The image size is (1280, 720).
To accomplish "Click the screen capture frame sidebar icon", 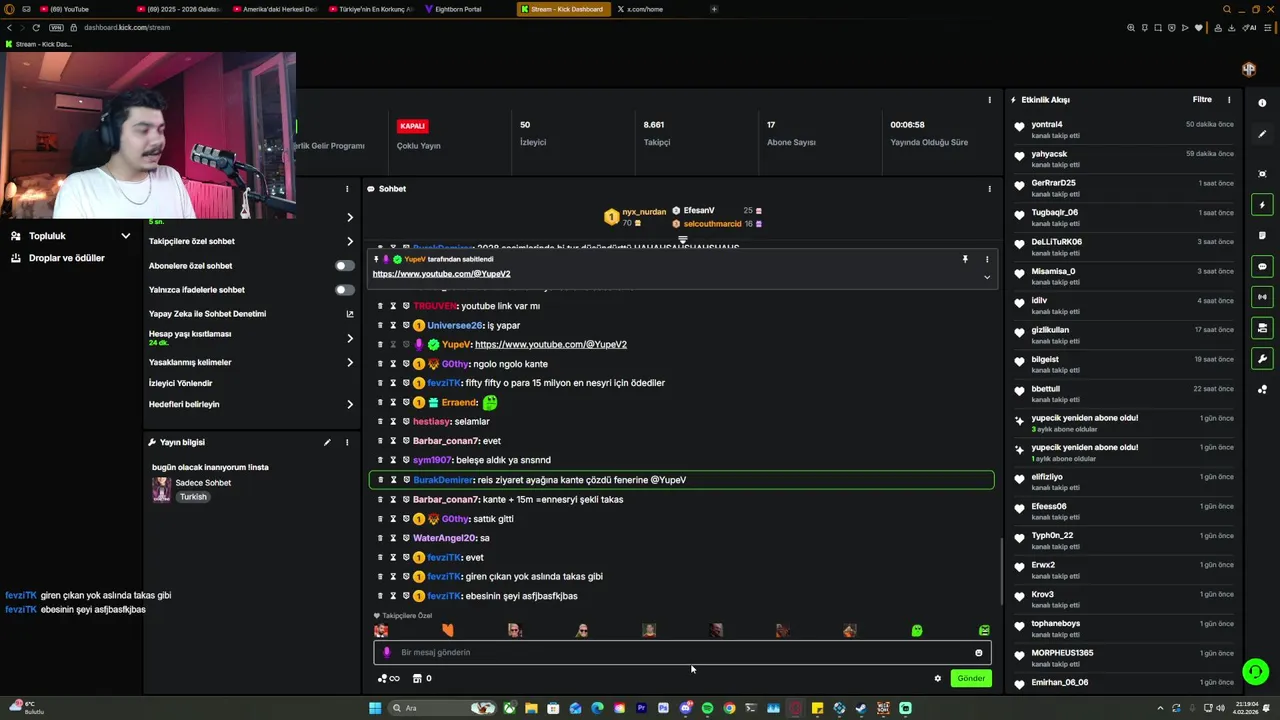I will point(1262,174).
